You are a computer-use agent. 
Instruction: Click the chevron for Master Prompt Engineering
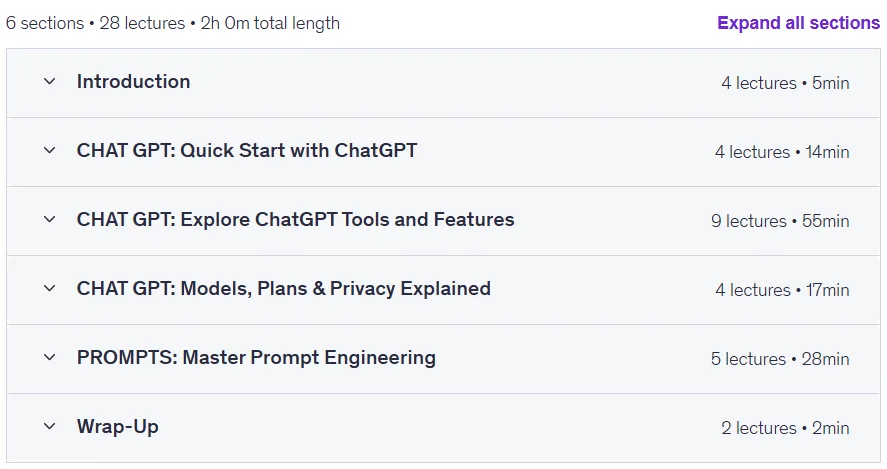point(50,358)
